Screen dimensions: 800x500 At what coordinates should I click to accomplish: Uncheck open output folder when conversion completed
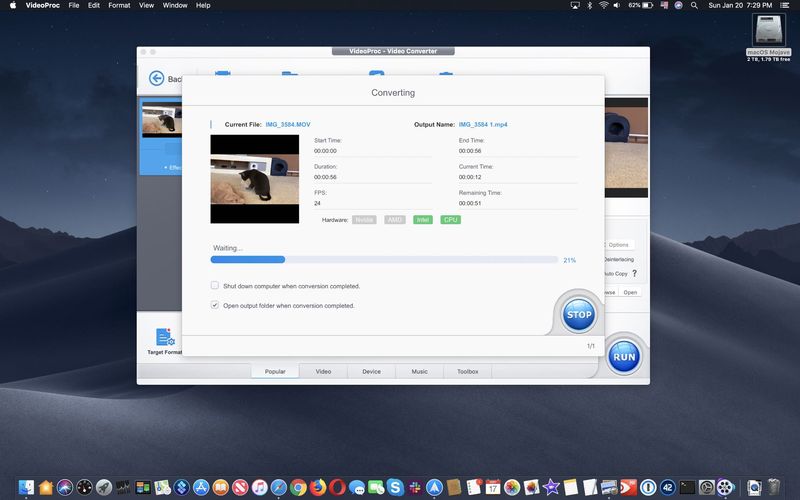click(215, 305)
